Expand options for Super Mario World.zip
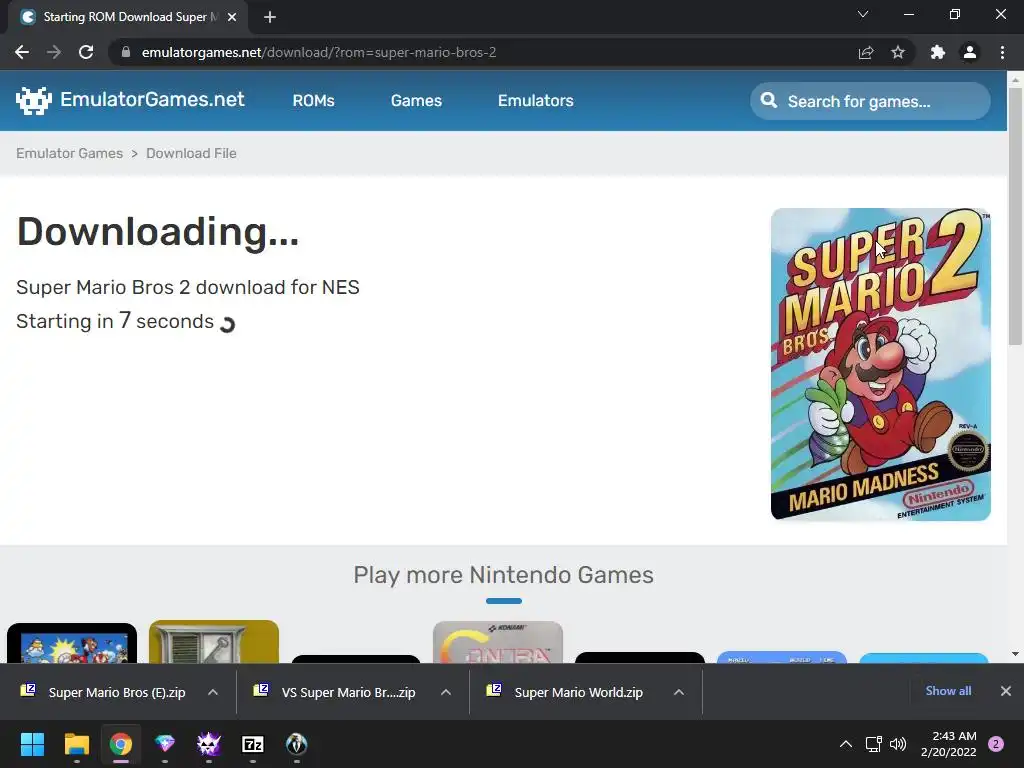The height and width of the screenshot is (768, 1024). (679, 692)
